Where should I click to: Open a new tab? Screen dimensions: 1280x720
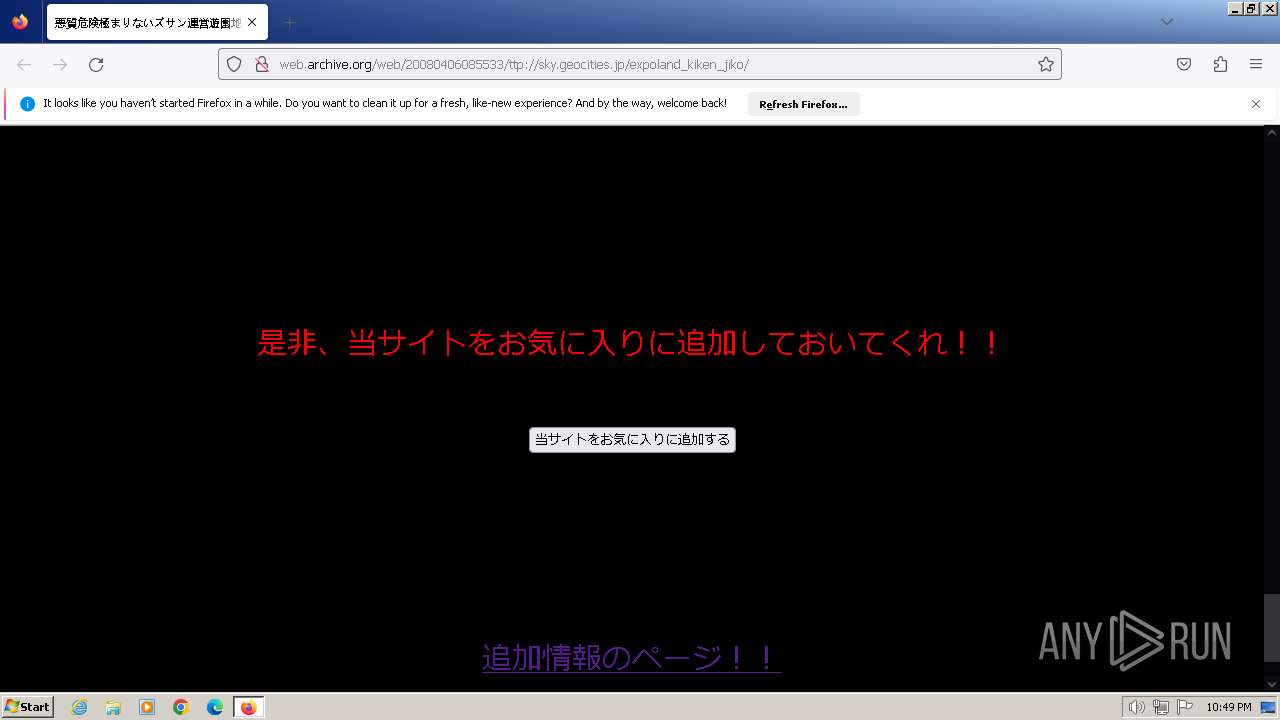click(x=289, y=22)
